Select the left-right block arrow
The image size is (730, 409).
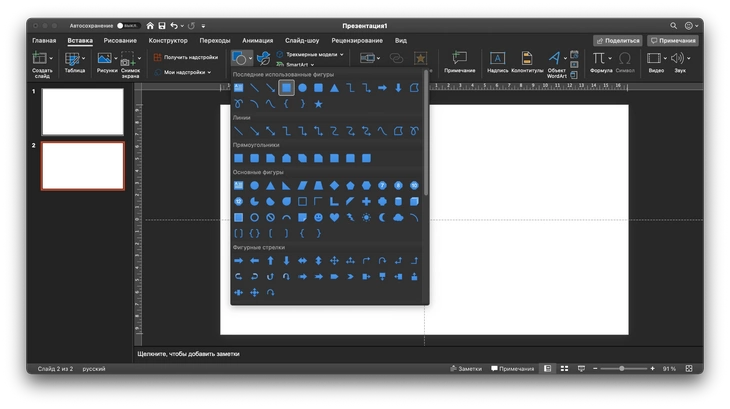303,261
